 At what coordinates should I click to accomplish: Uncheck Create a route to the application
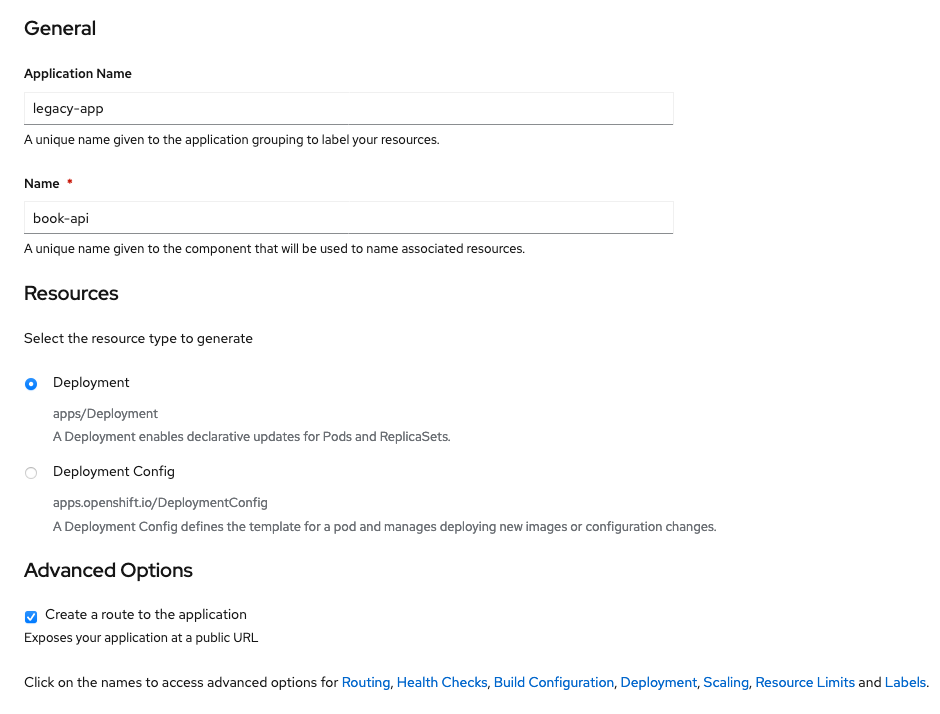click(30, 616)
